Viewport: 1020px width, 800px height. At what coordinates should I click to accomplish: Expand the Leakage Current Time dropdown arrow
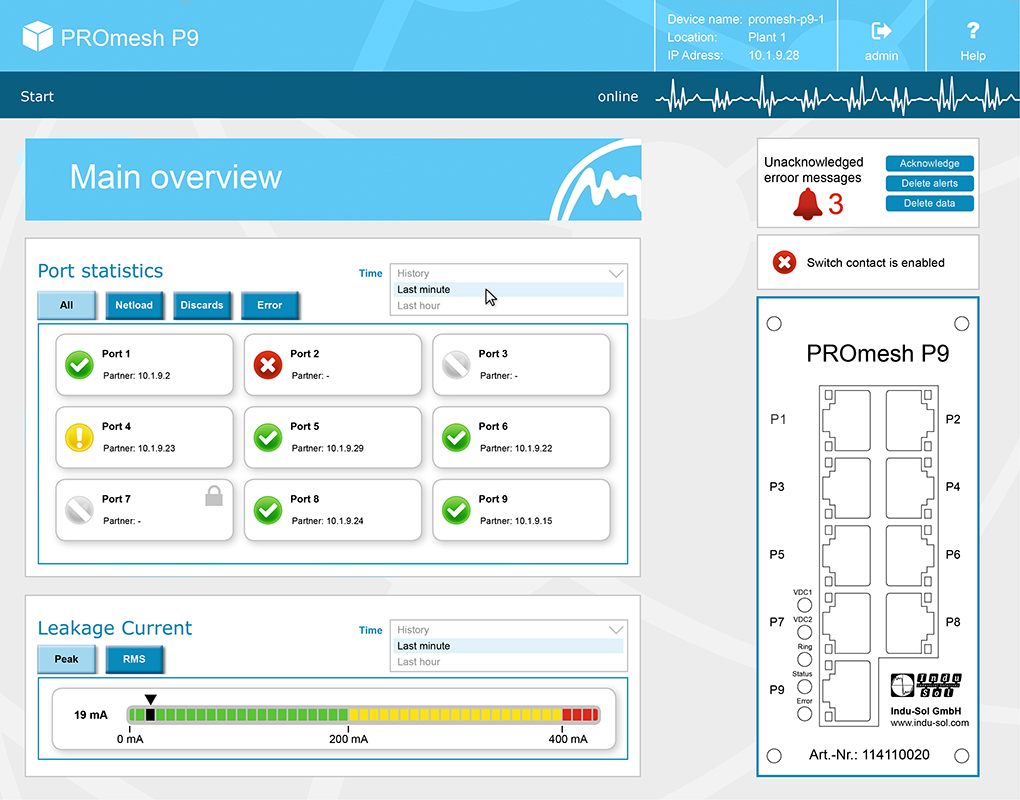coord(615,630)
